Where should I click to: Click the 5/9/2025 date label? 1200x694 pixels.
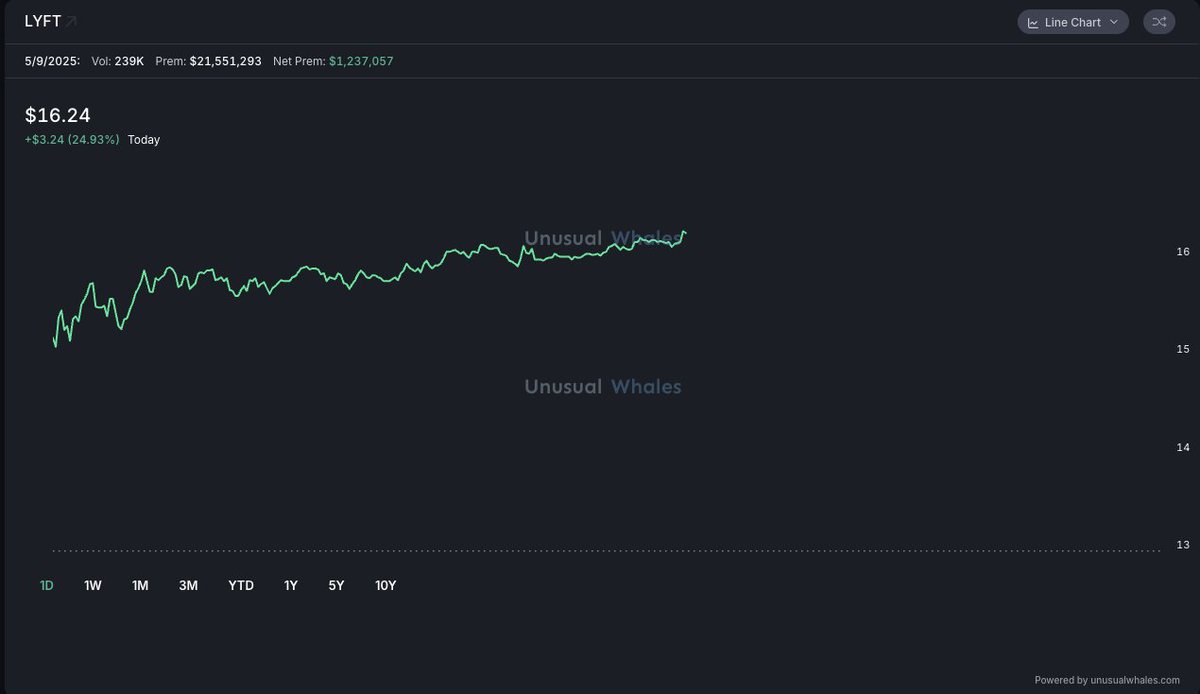(x=52, y=61)
